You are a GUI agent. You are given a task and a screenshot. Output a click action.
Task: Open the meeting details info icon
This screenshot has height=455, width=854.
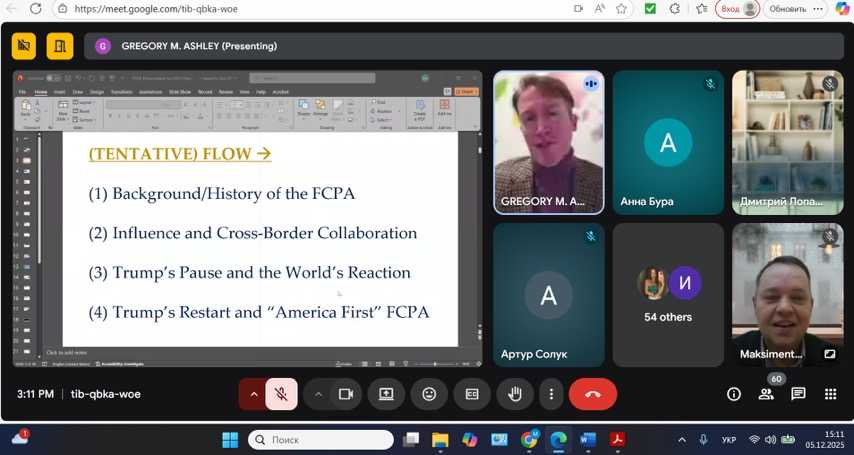[x=734, y=394]
